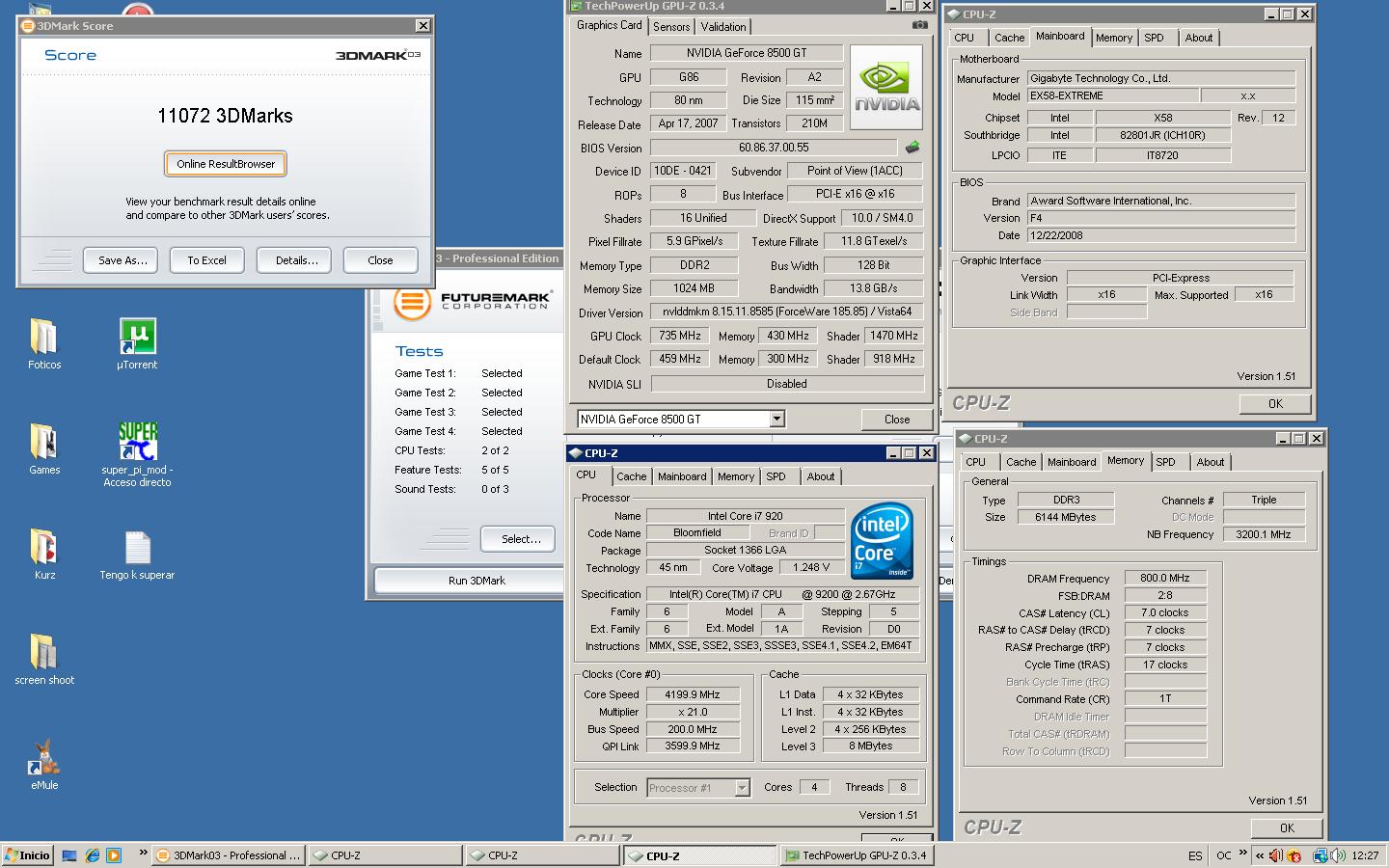1389x868 pixels.
Task: Open About tab in Gigabyte mainboard CPU-Z window
Action: (x=1199, y=38)
